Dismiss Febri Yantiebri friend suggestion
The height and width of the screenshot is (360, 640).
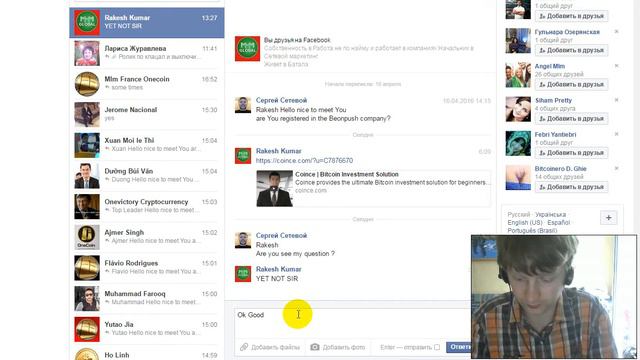tap(616, 134)
